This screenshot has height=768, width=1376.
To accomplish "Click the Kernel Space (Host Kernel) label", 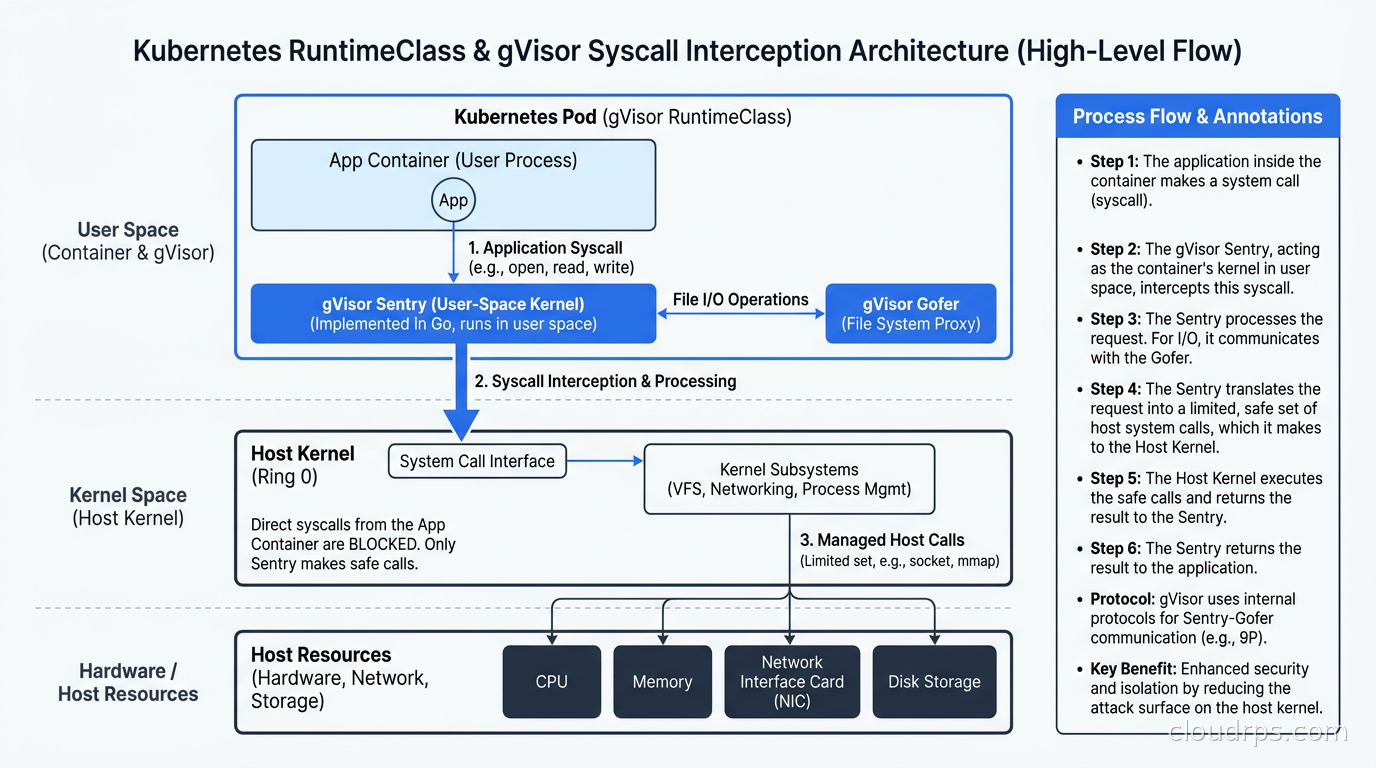I will point(128,506).
